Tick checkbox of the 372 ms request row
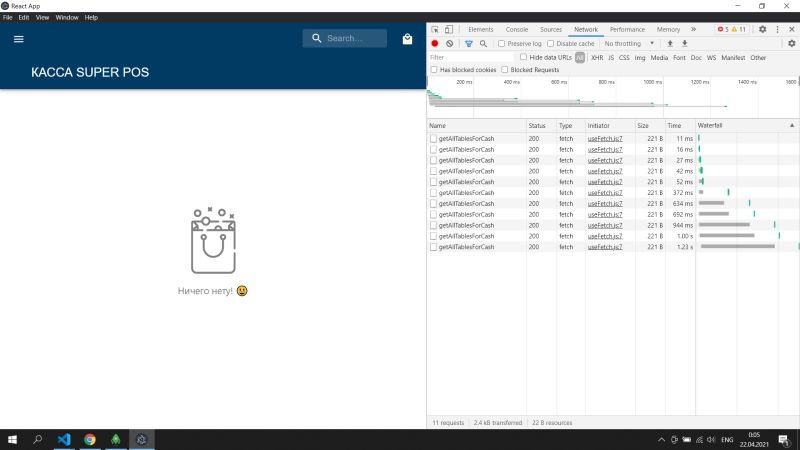800x450 pixels. (x=433, y=193)
